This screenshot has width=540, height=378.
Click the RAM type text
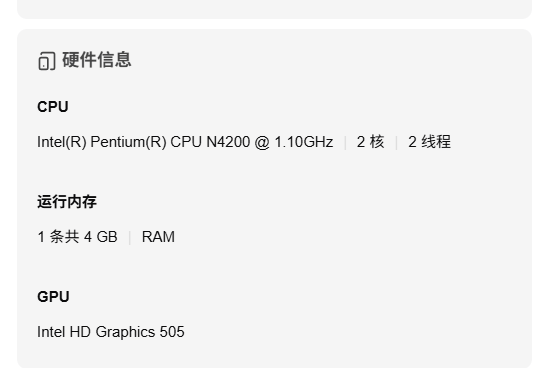point(158,237)
